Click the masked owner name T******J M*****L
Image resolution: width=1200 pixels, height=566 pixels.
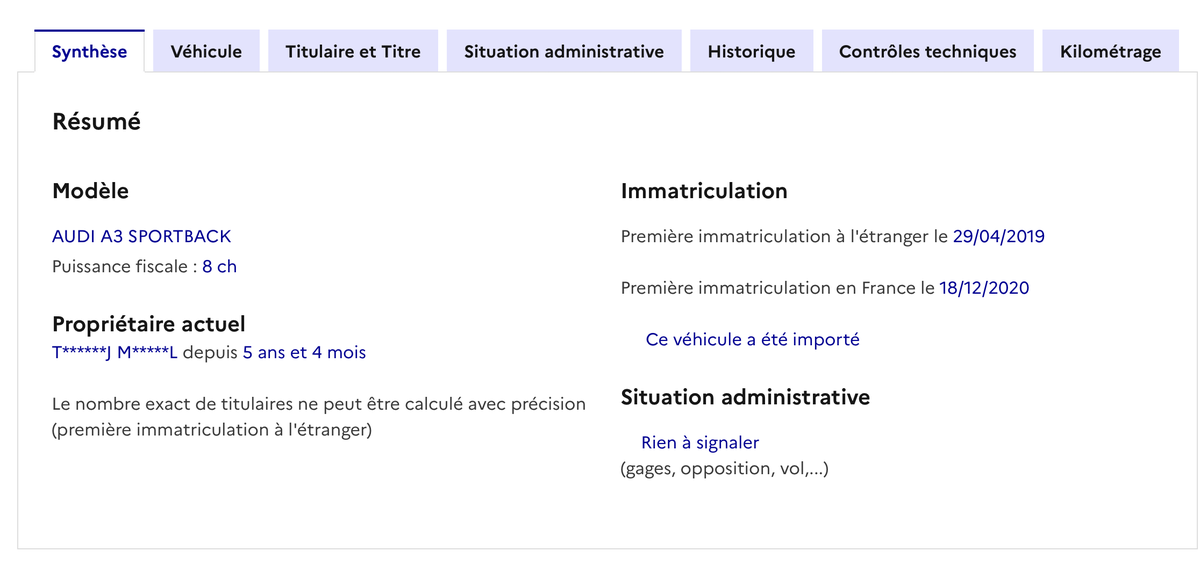(x=114, y=353)
